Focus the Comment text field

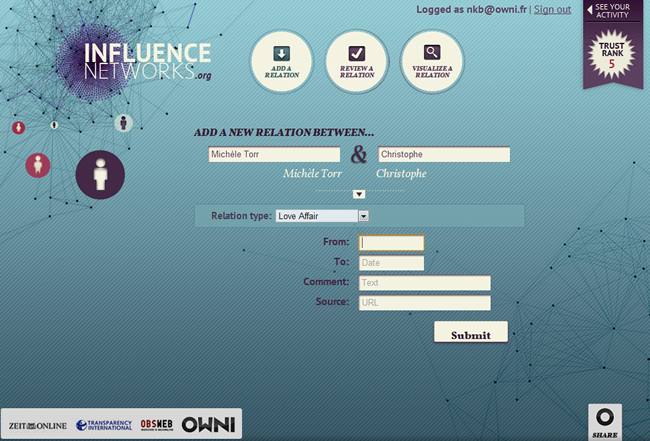pos(424,283)
